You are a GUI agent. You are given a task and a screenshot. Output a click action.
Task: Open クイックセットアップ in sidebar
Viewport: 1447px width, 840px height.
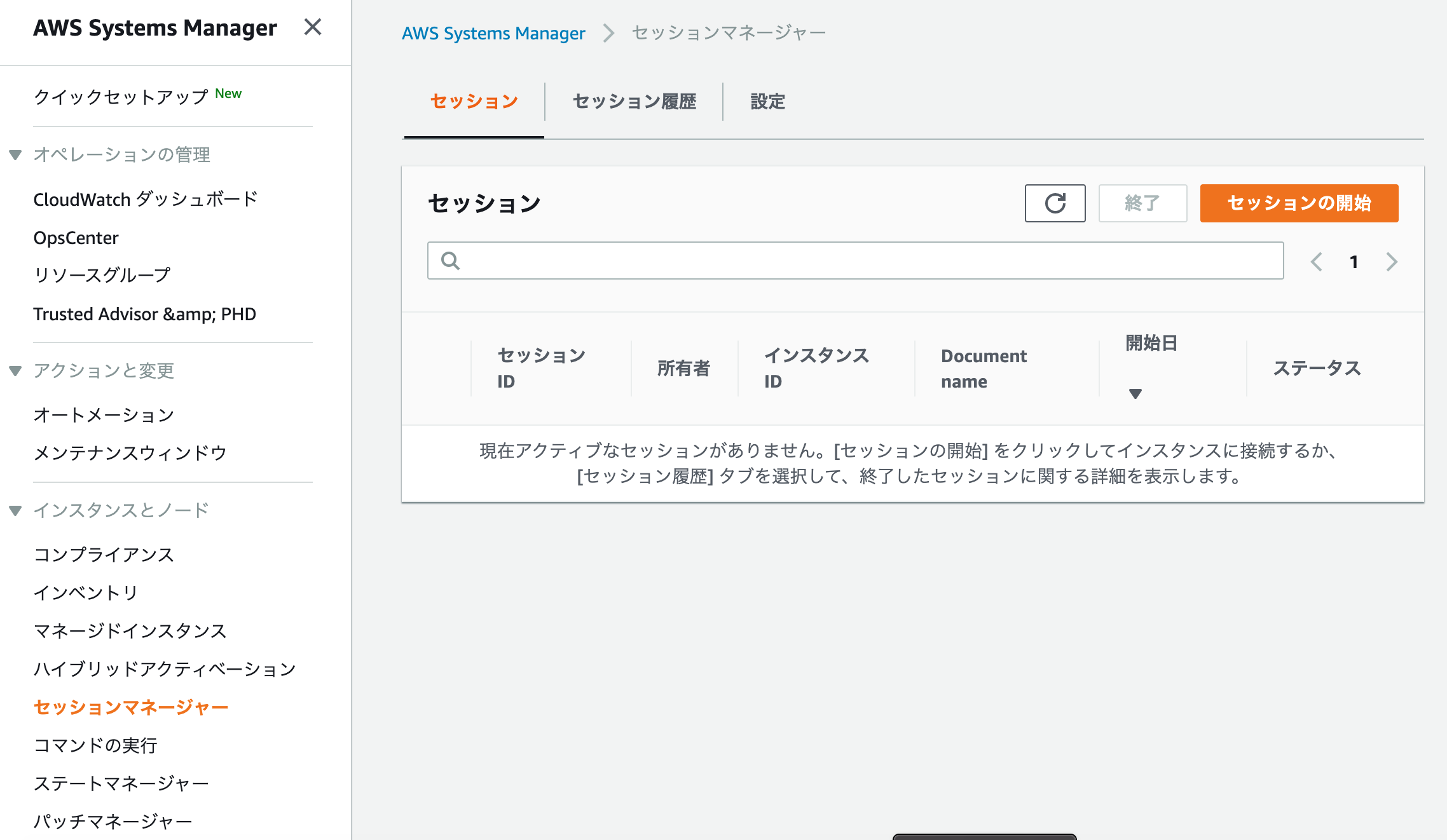(x=121, y=97)
